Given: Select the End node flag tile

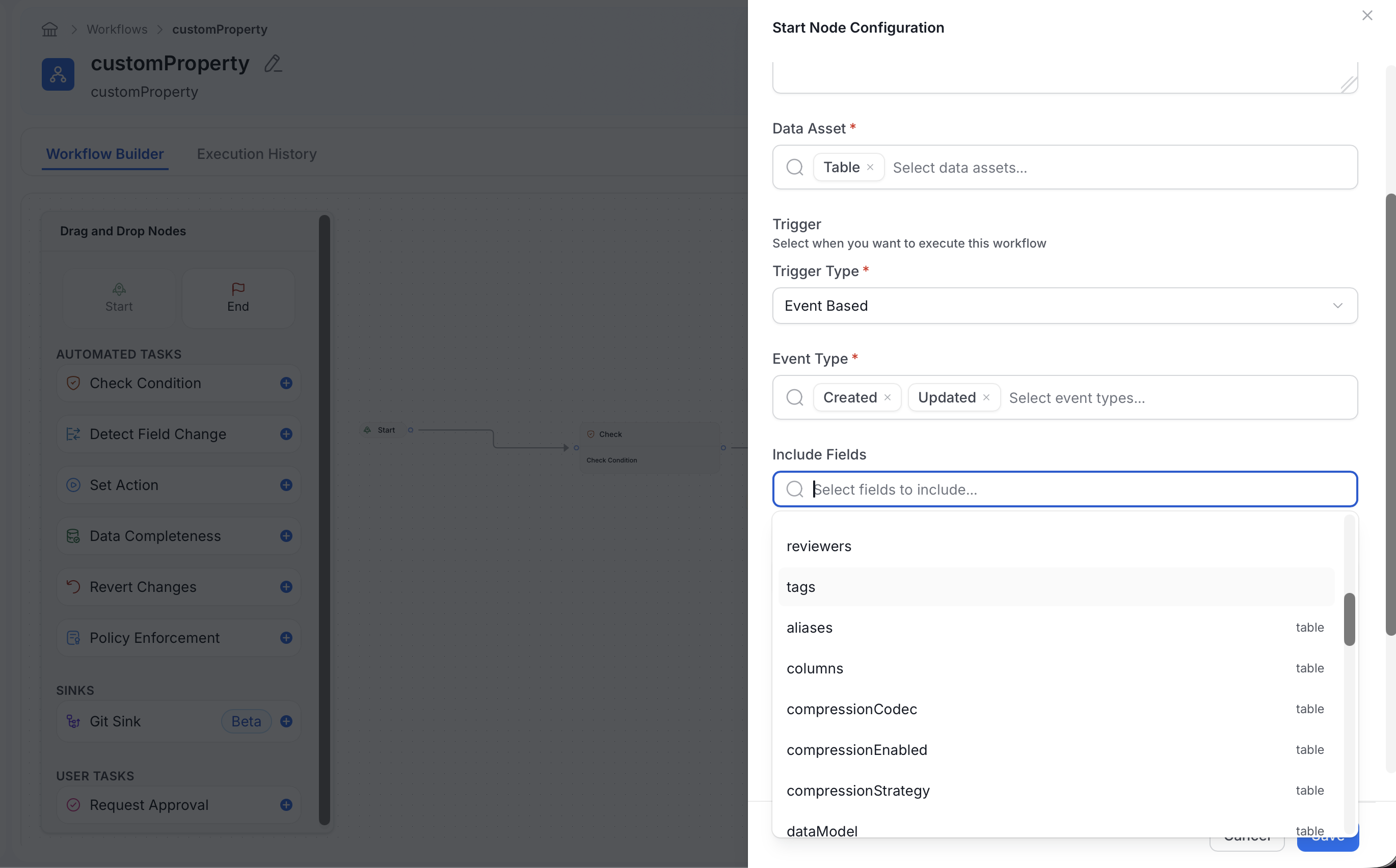Looking at the screenshot, I should 238,298.
